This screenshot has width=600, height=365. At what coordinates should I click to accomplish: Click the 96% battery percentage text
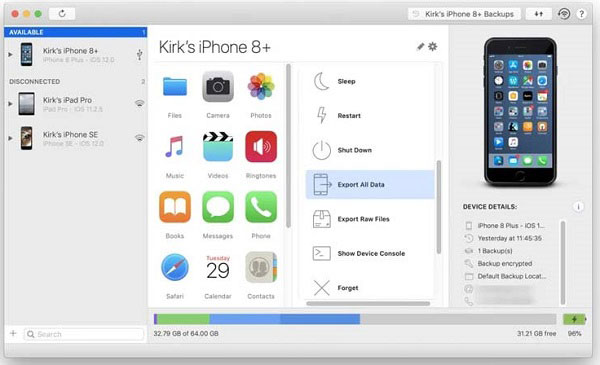574,334
